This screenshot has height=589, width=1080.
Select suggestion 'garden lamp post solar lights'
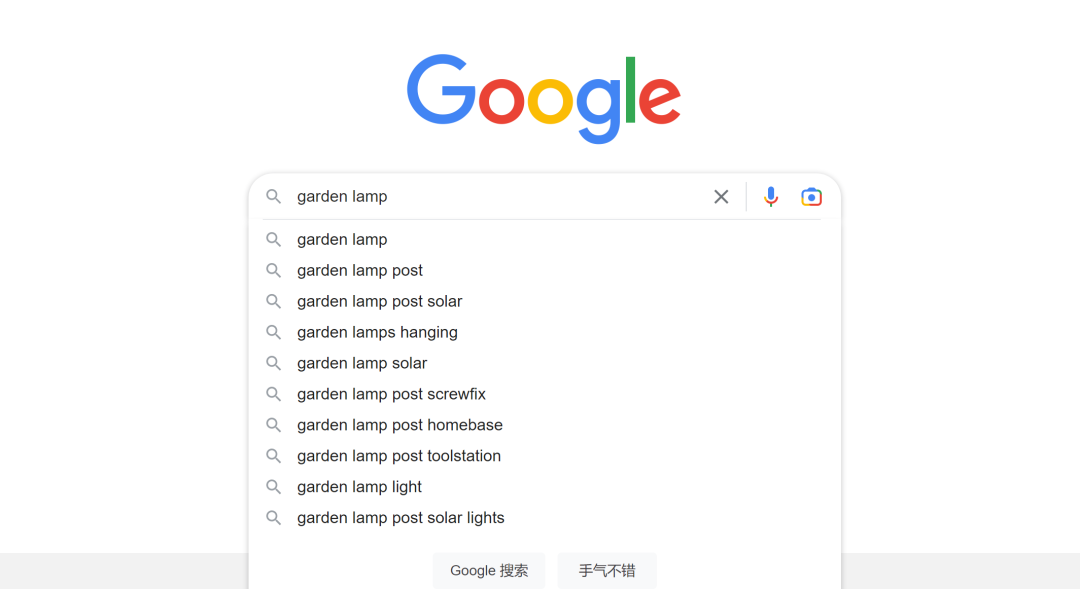click(400, 517)
